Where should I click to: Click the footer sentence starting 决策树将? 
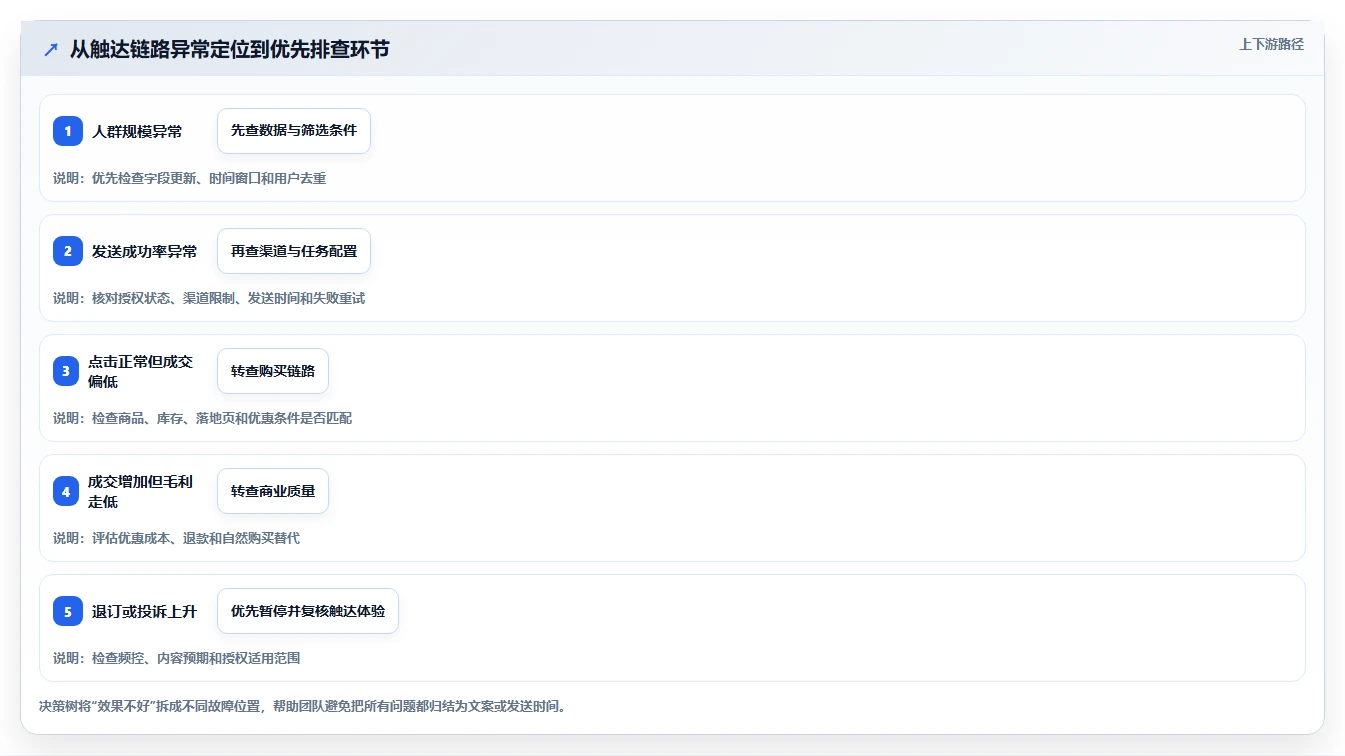click(303, 706)
